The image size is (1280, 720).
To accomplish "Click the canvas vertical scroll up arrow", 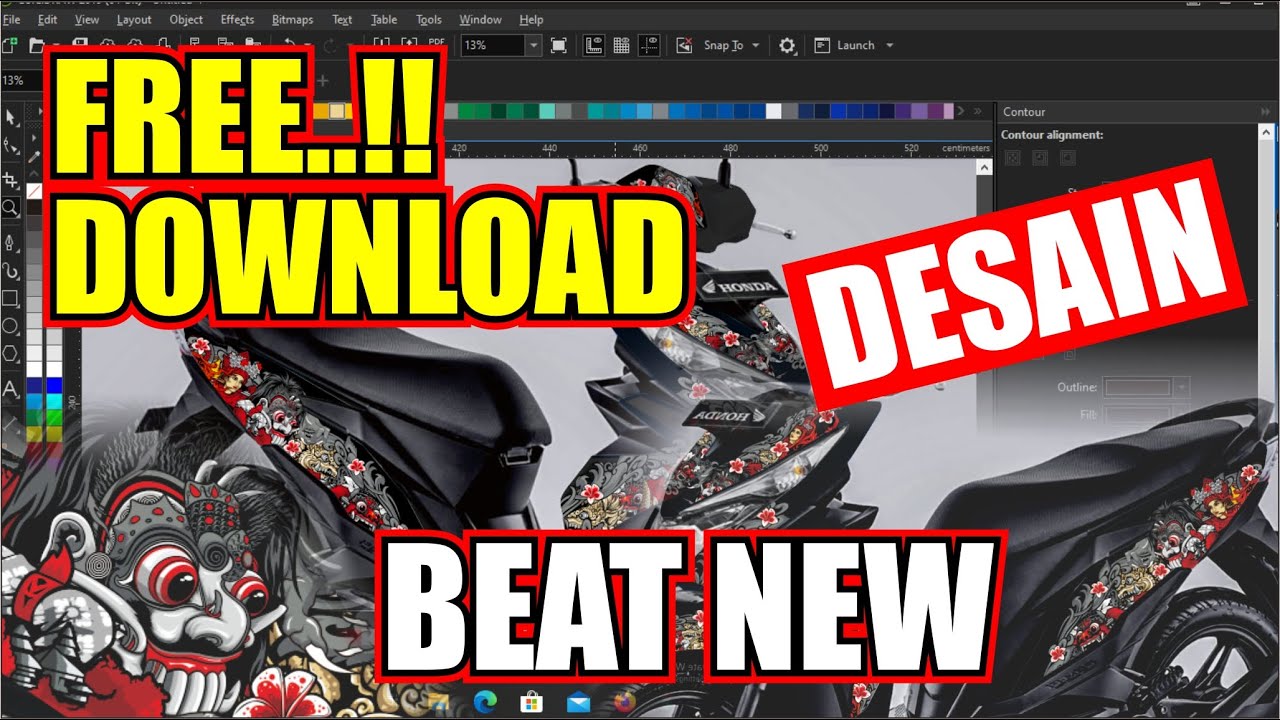I will pyautogui.click(x=986, y=167).
